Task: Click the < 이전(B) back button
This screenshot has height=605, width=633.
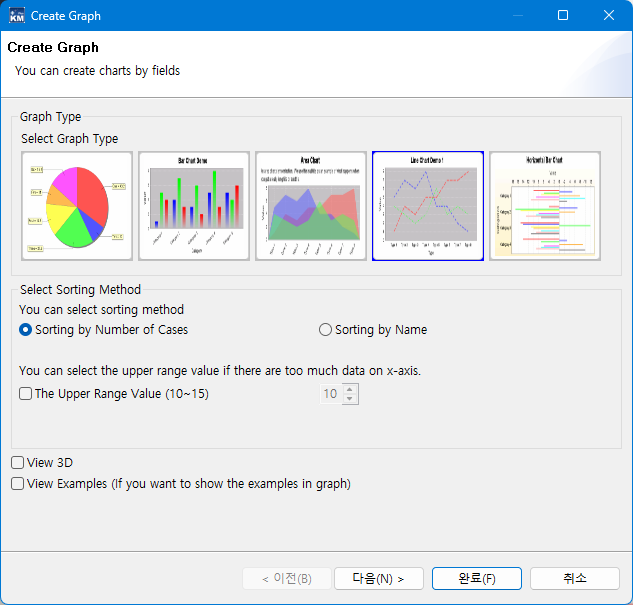Action: coord(287,579)
